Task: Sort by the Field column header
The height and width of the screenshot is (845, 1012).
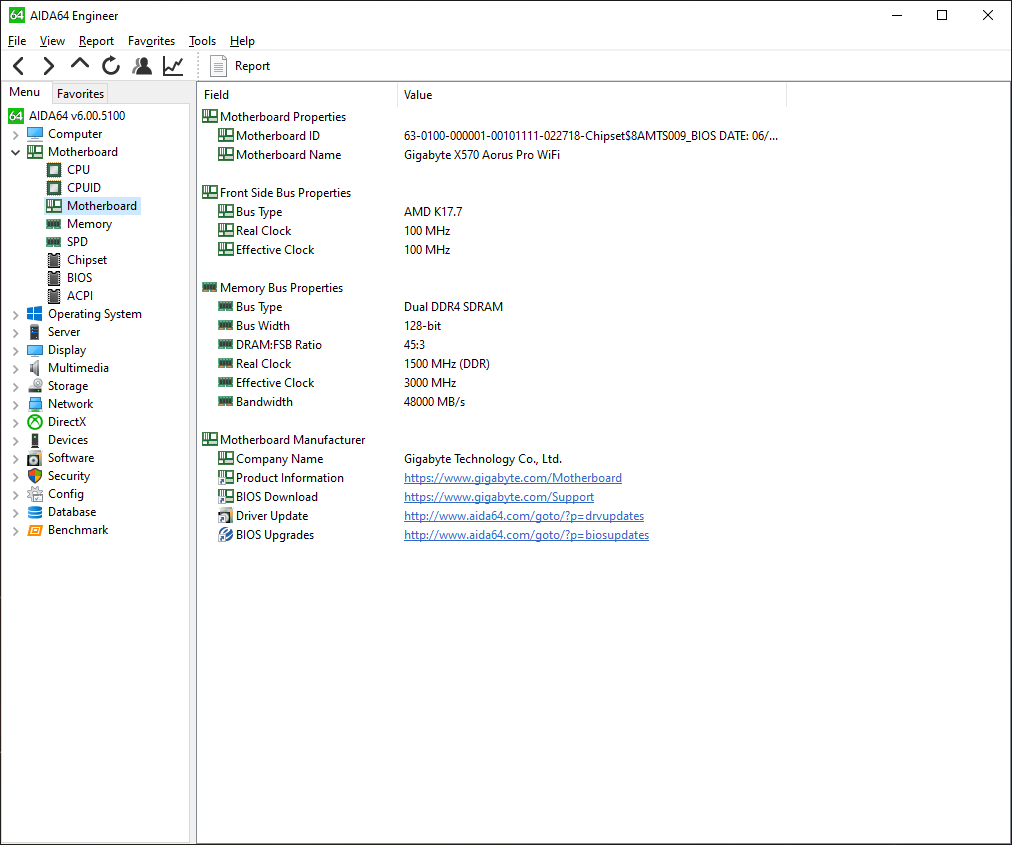Action: tap(298, 95)
